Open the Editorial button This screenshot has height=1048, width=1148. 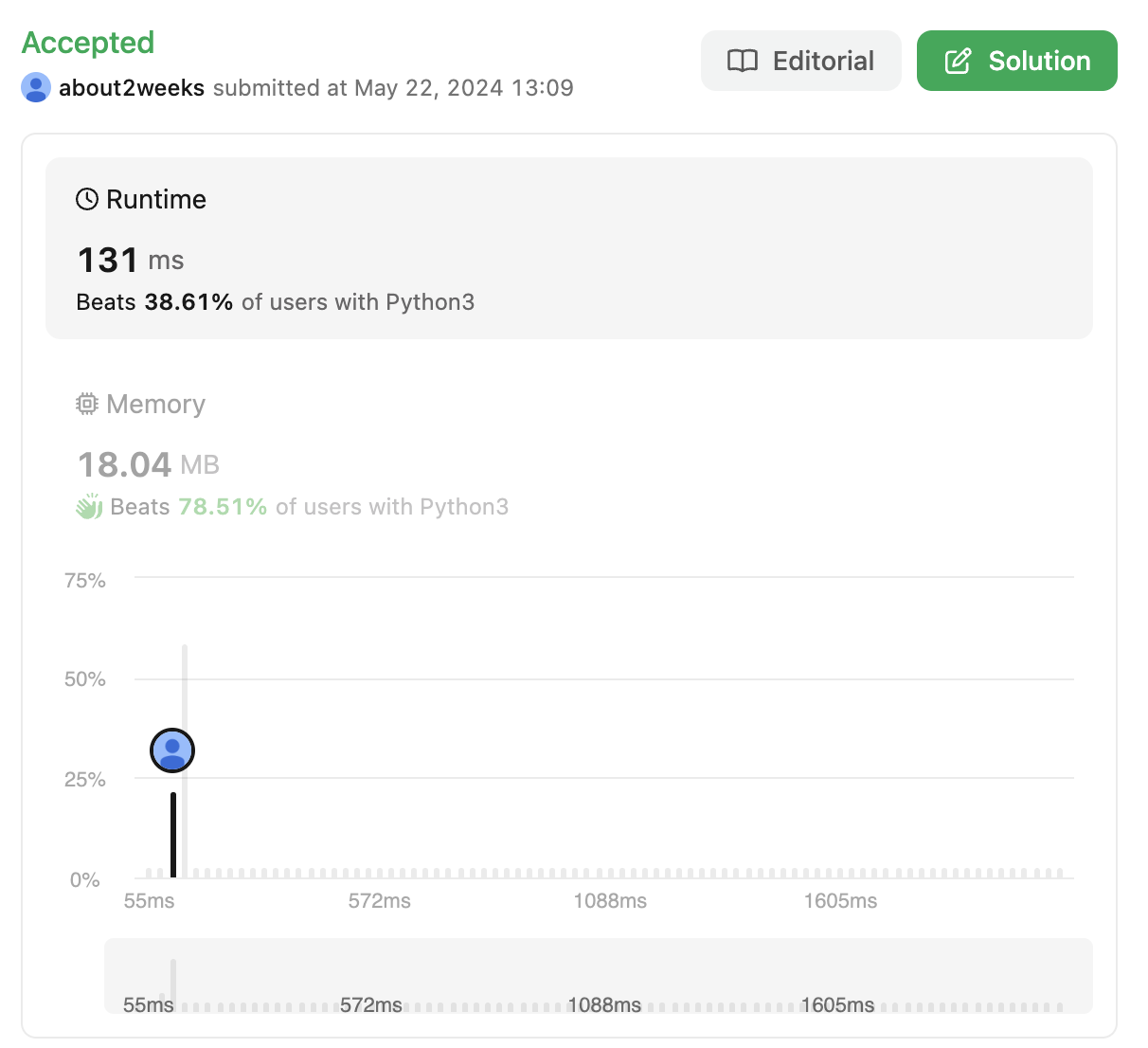coord(800,61)
